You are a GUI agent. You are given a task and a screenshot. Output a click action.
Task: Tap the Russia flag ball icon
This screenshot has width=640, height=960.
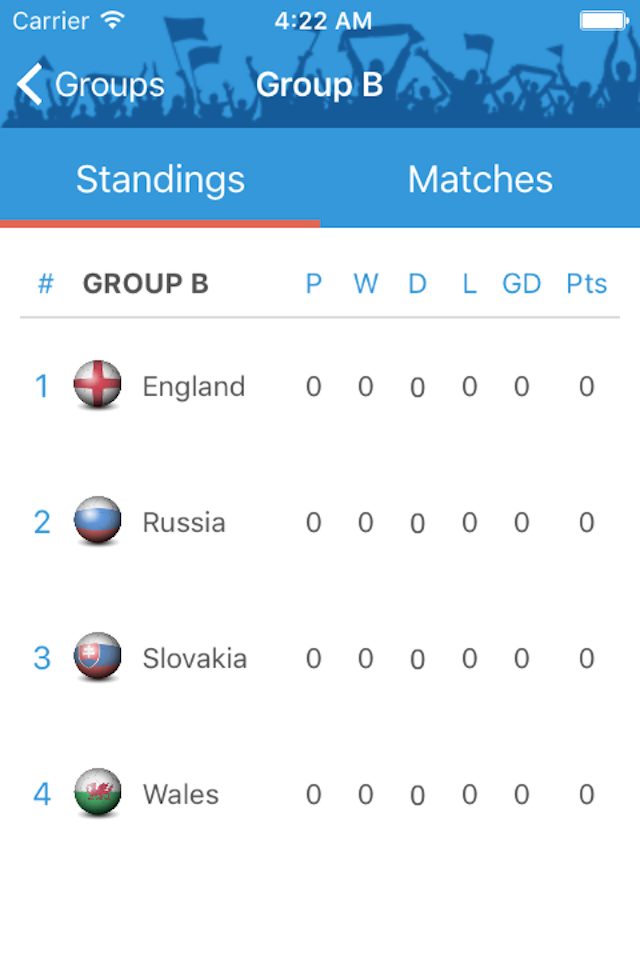pos(97,520)
